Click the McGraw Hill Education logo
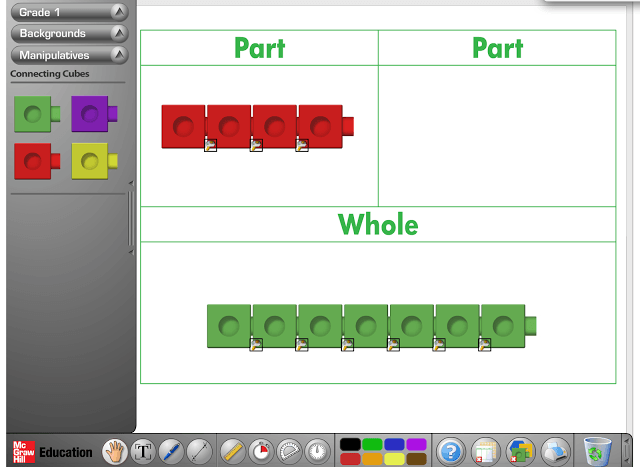640x467 pixels. click(x=53, y=452)
